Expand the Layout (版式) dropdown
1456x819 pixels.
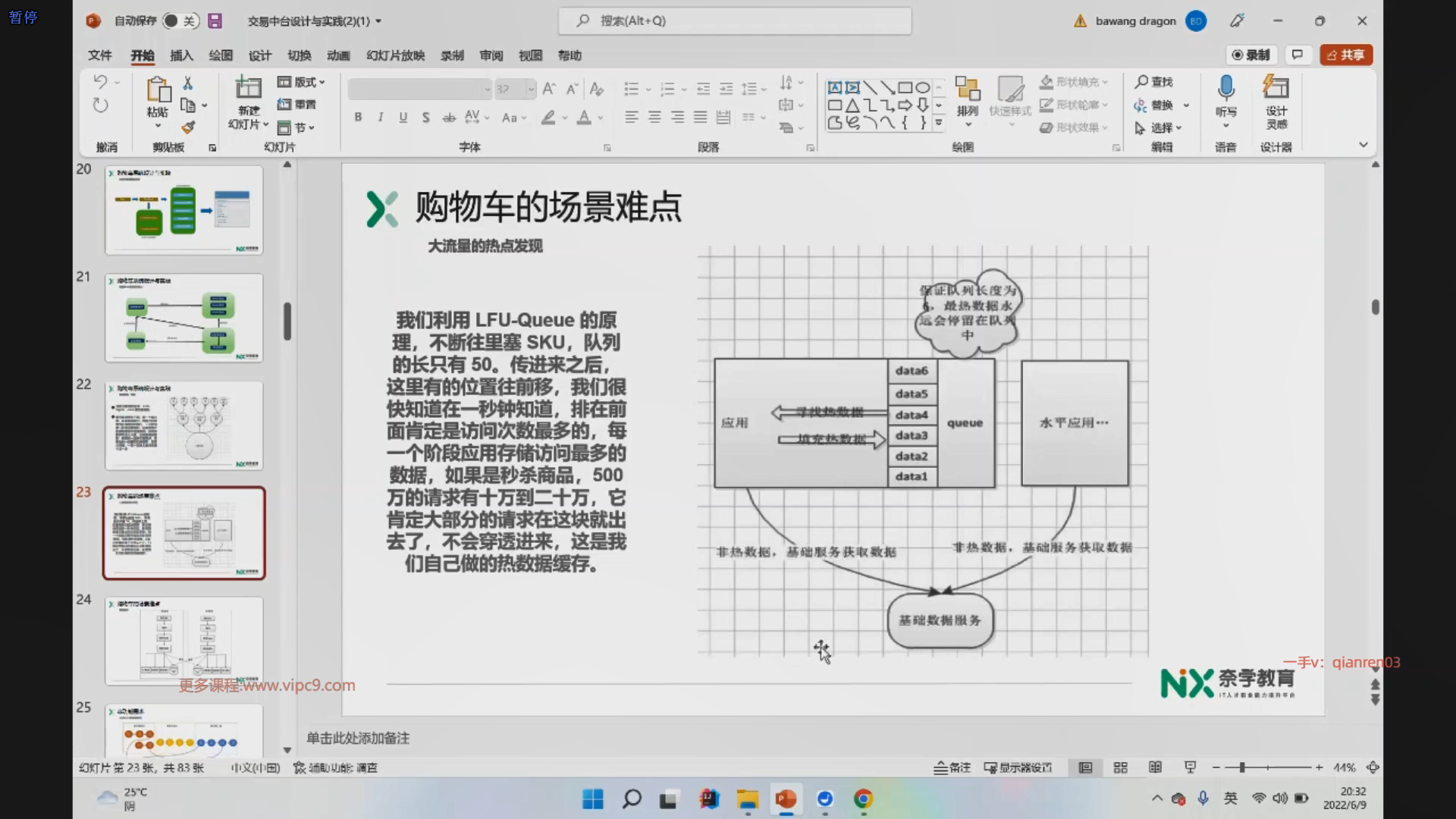coord(302,82)
